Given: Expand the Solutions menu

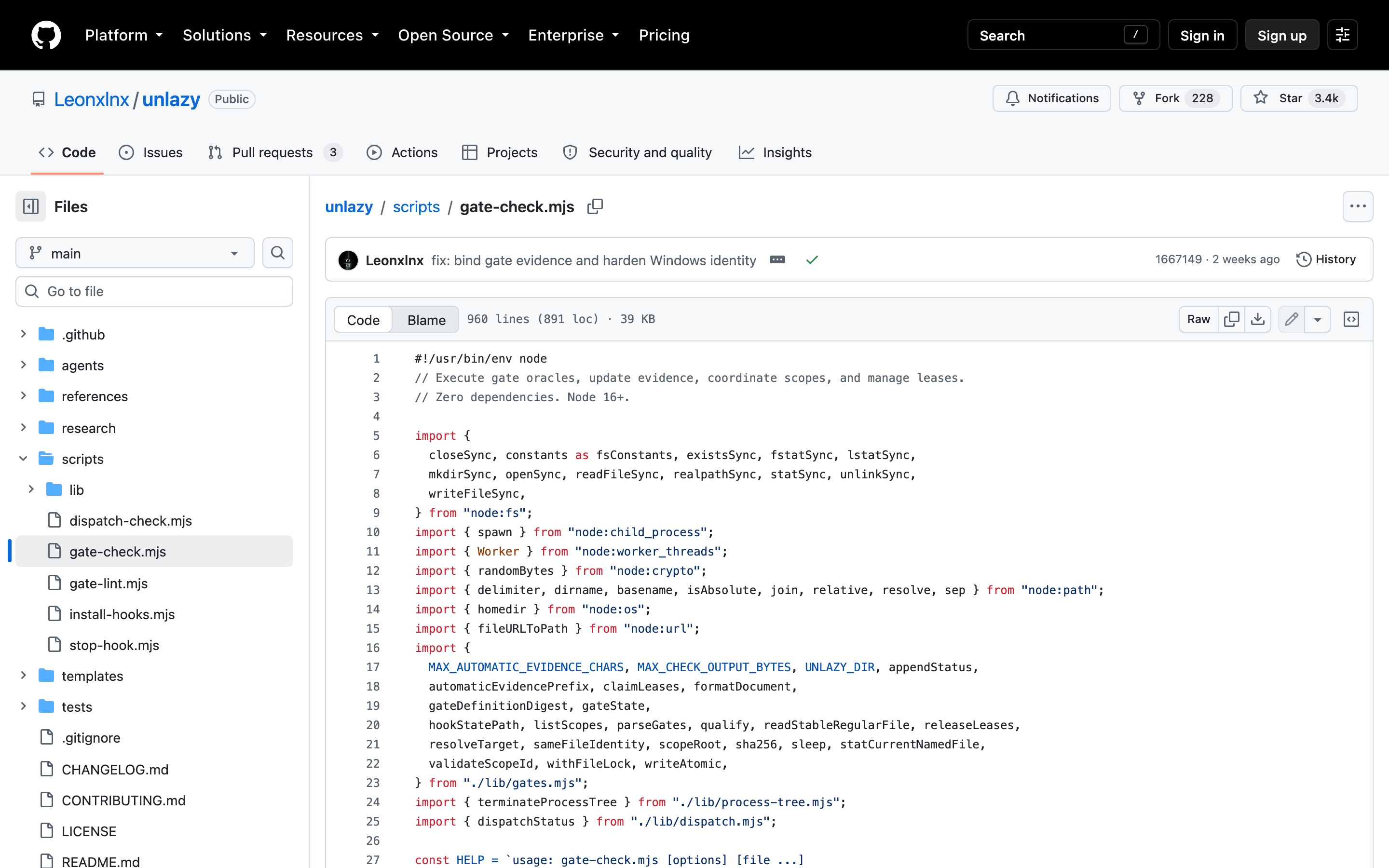Looking at the screenshot, I should point(225,35).
